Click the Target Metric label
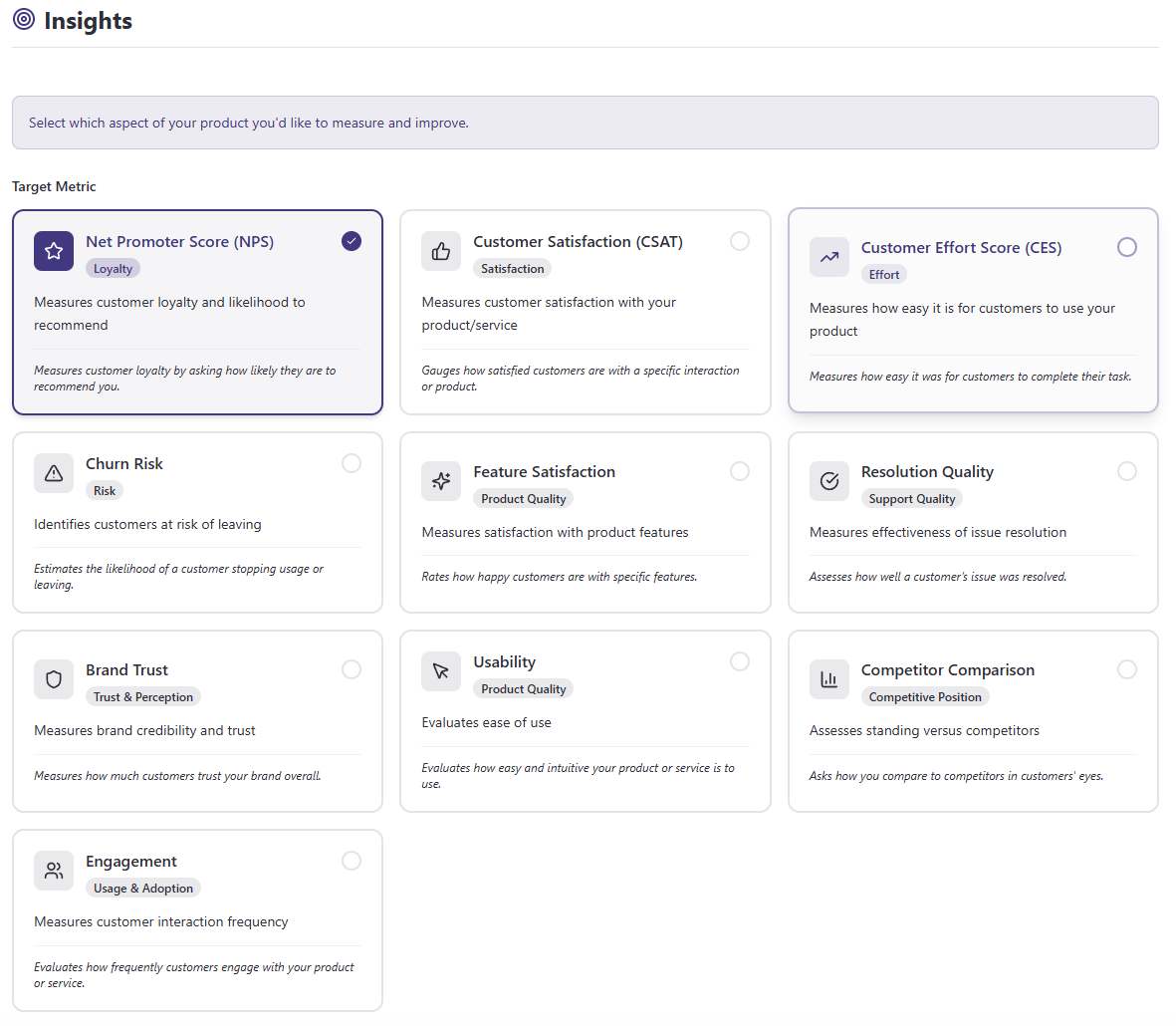The width and height of the screenshot is (1176, 1026). pos(54,186)
